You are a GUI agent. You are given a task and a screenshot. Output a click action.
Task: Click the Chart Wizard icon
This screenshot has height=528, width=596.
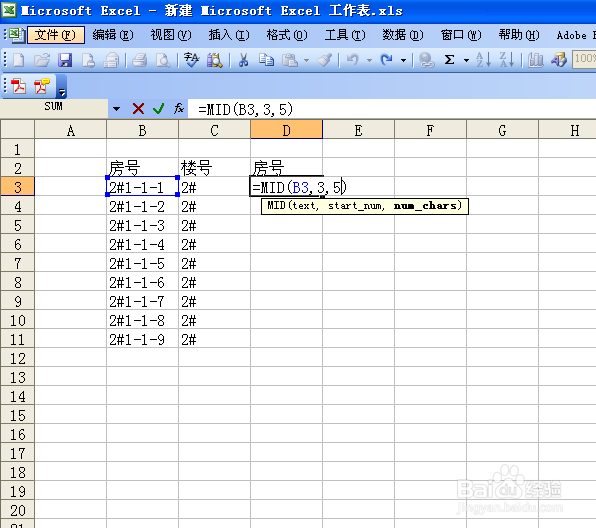(535, 60)
